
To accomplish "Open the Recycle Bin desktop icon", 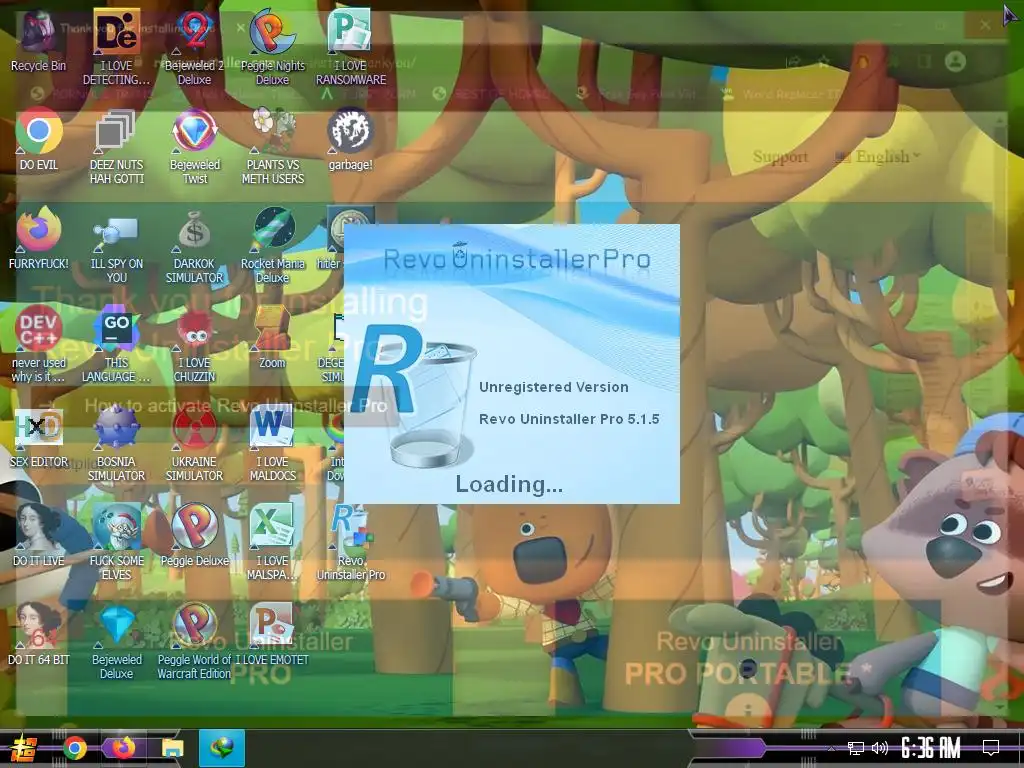I will click(x=39, y=41).
